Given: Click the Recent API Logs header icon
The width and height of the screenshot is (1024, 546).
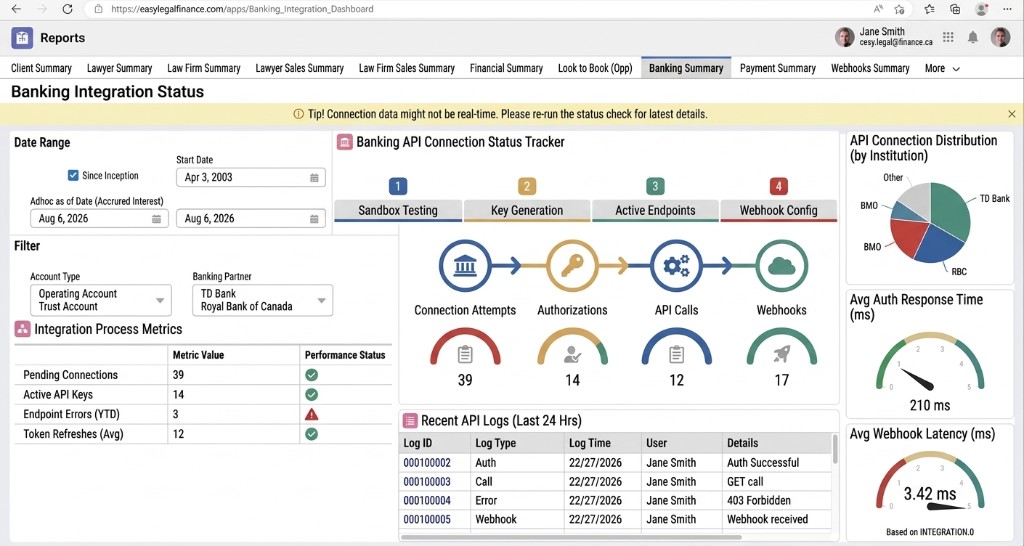Looking at the screenshot, I should pyautogui.click(x=409, y=421).
